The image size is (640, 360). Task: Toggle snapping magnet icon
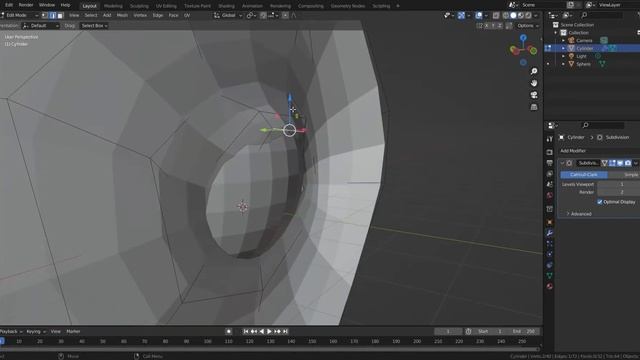(x=263, y=15)
